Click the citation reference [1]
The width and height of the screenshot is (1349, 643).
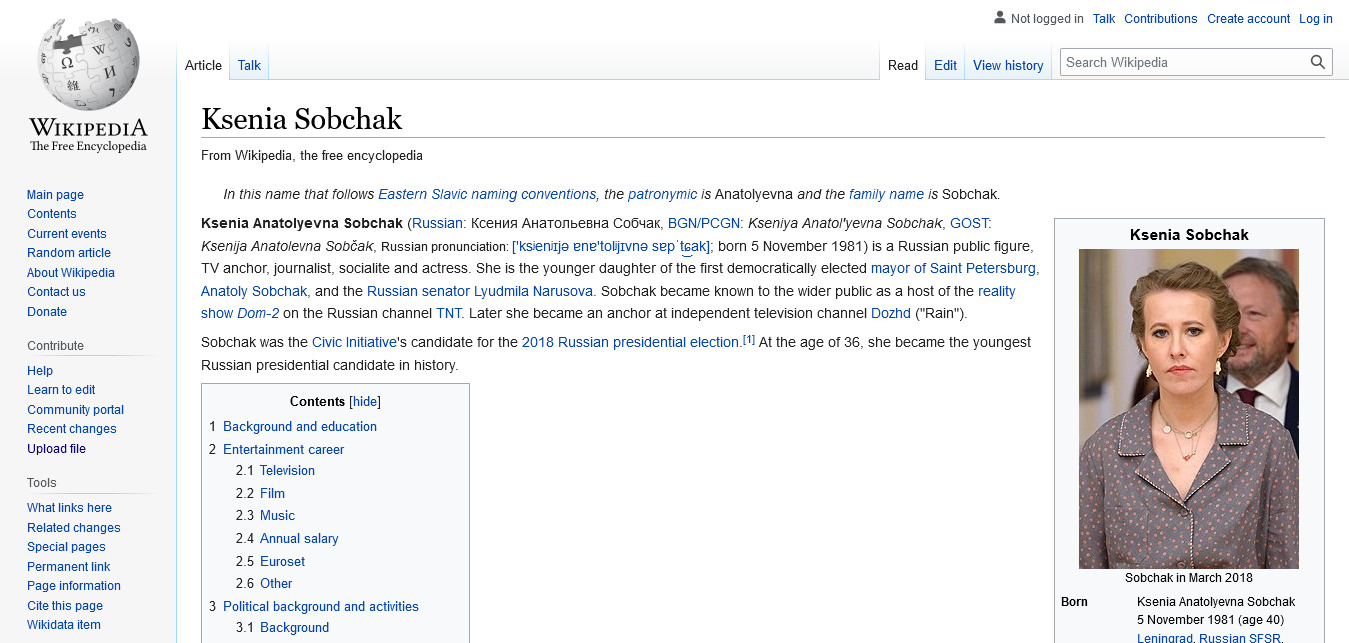click(x=748, y=340)
